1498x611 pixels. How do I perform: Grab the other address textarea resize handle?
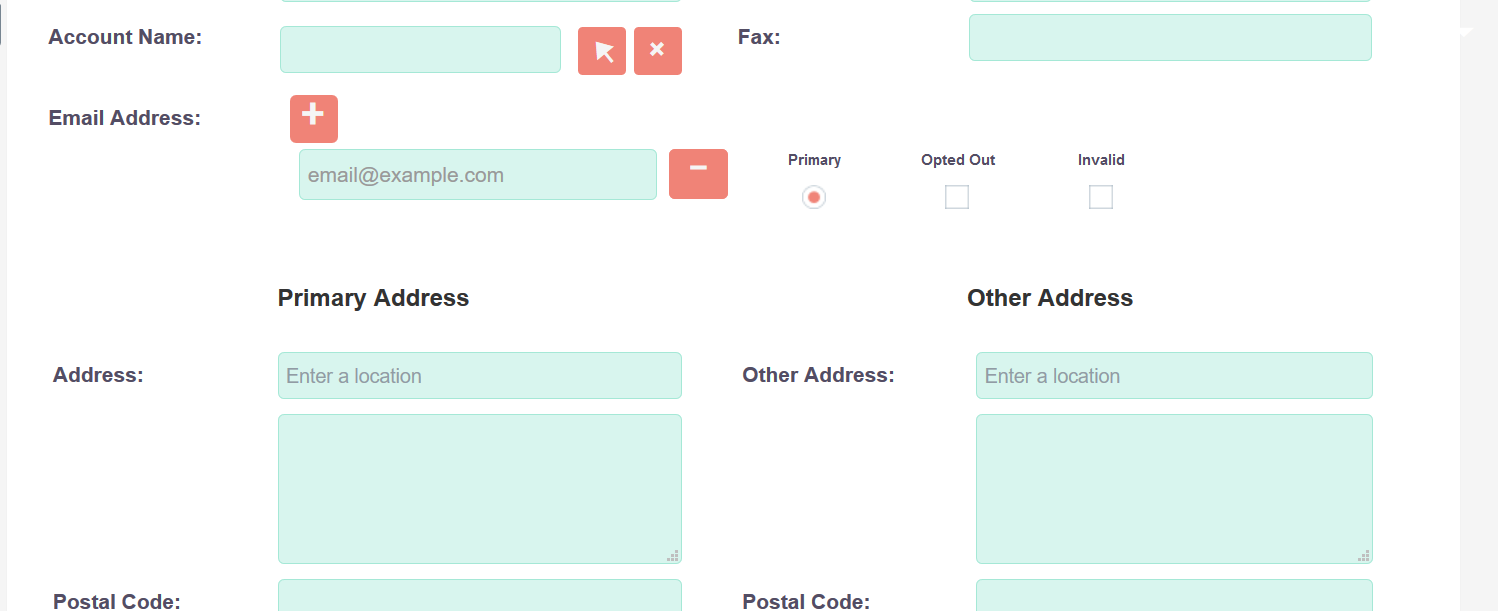1364,555
